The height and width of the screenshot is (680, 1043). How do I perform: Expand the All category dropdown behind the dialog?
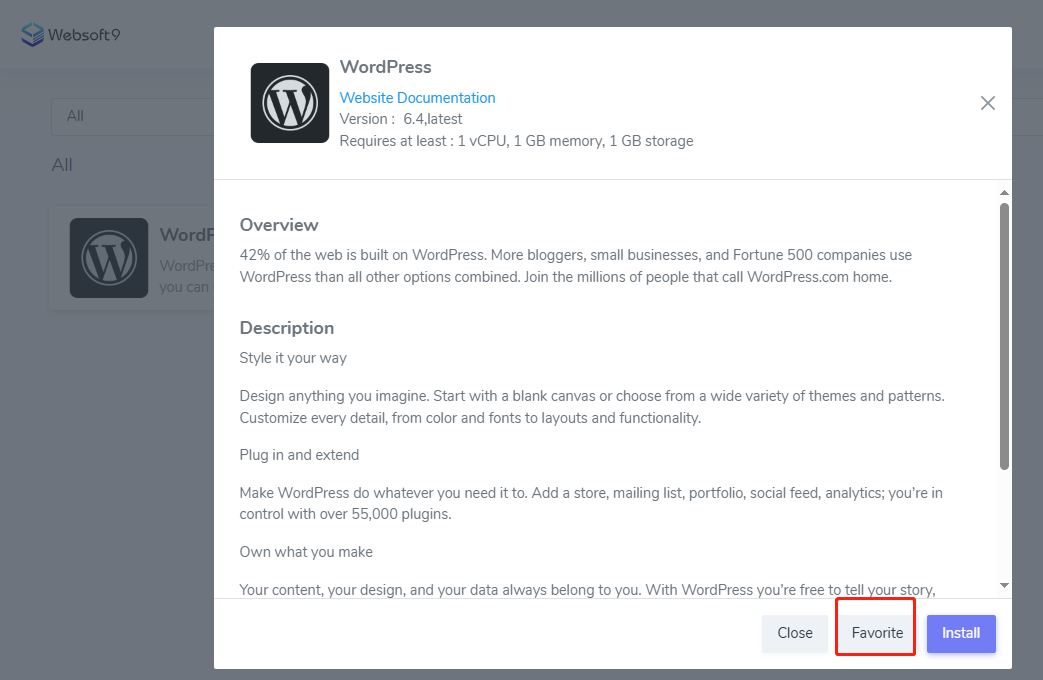(130, 116)
